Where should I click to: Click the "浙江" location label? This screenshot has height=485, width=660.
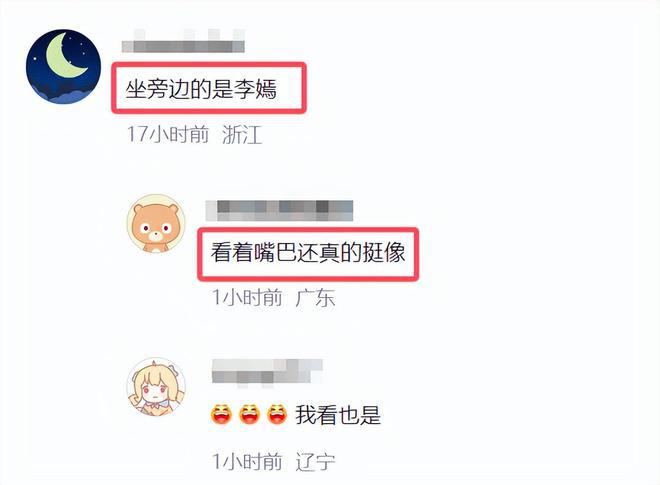tap(242, 135)
